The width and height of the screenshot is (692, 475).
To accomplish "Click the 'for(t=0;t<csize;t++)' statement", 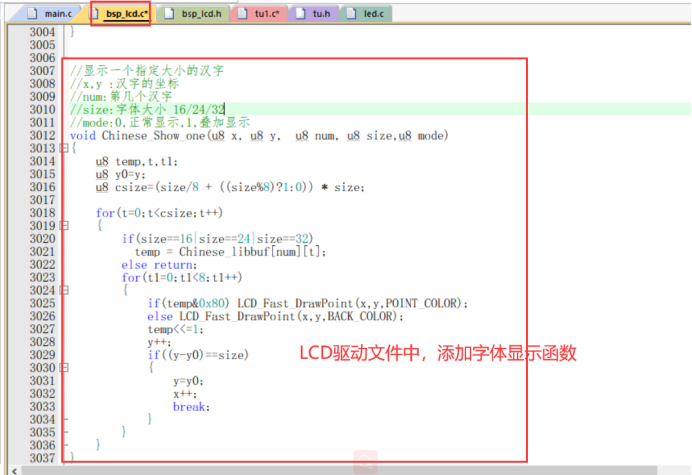I will click(x=159, y=213).
